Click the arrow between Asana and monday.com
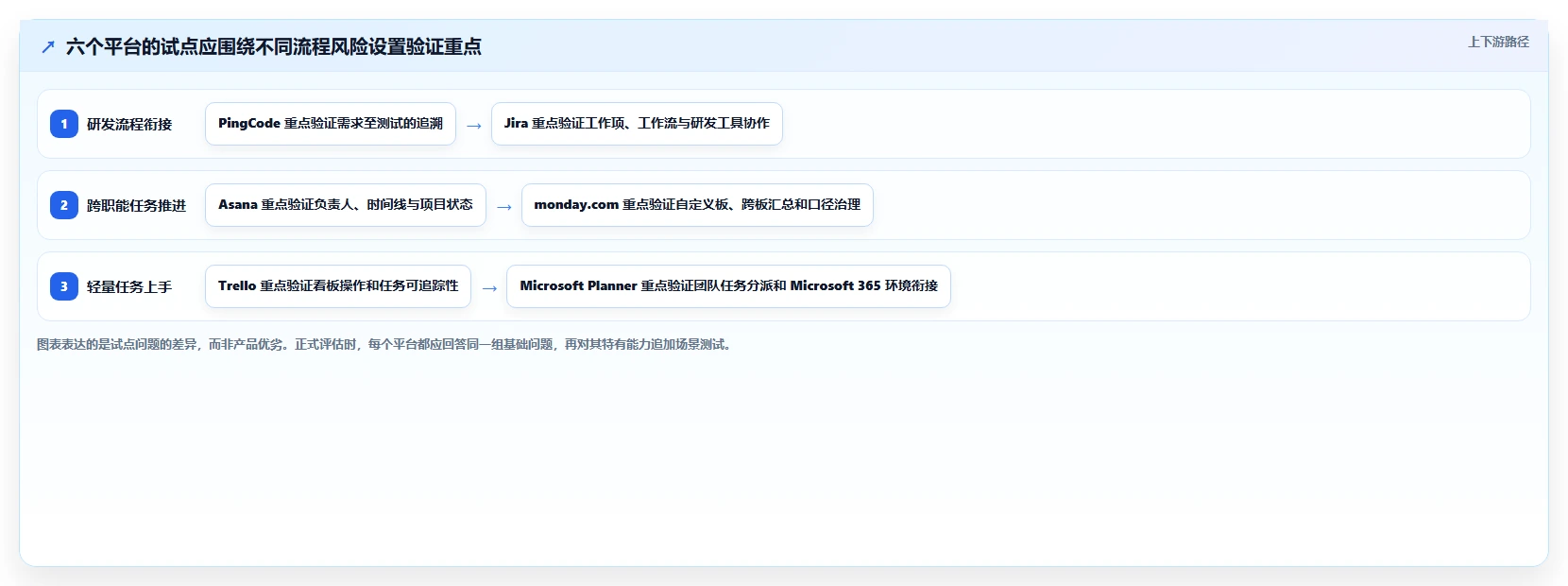1568x586 pixels. 504,206
